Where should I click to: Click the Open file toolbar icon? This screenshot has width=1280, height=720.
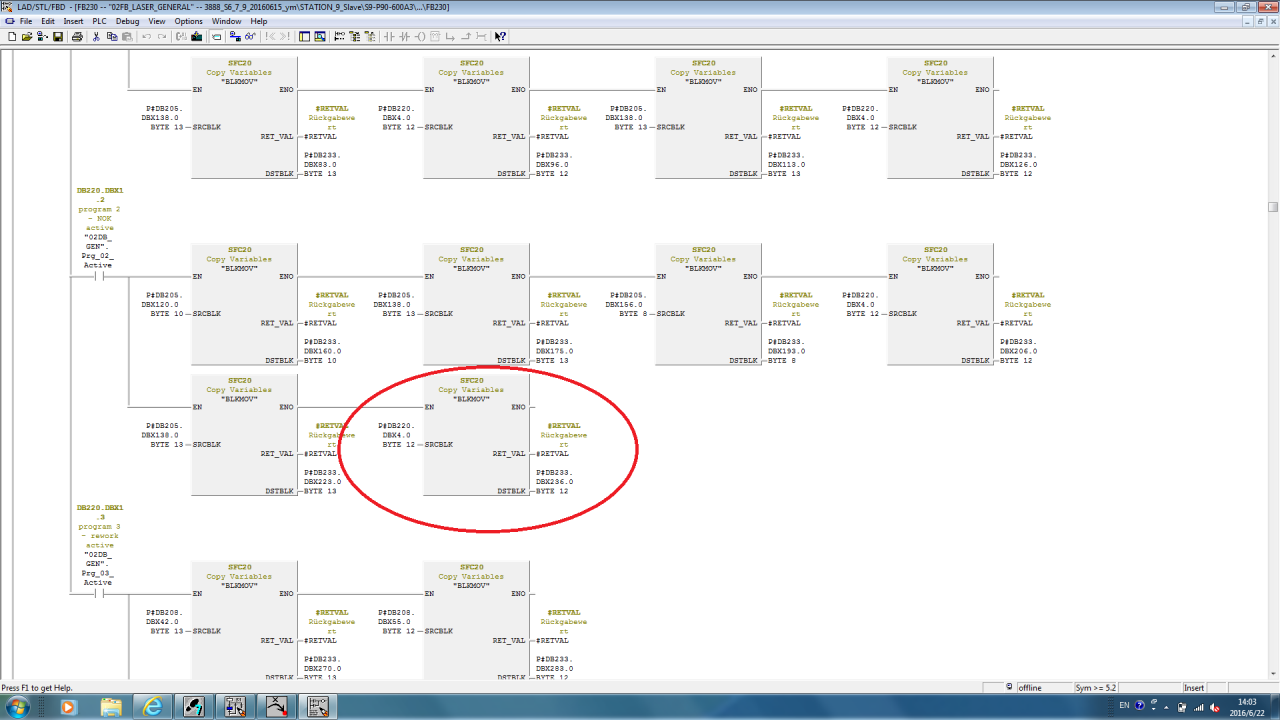click(x=27, y=37)
